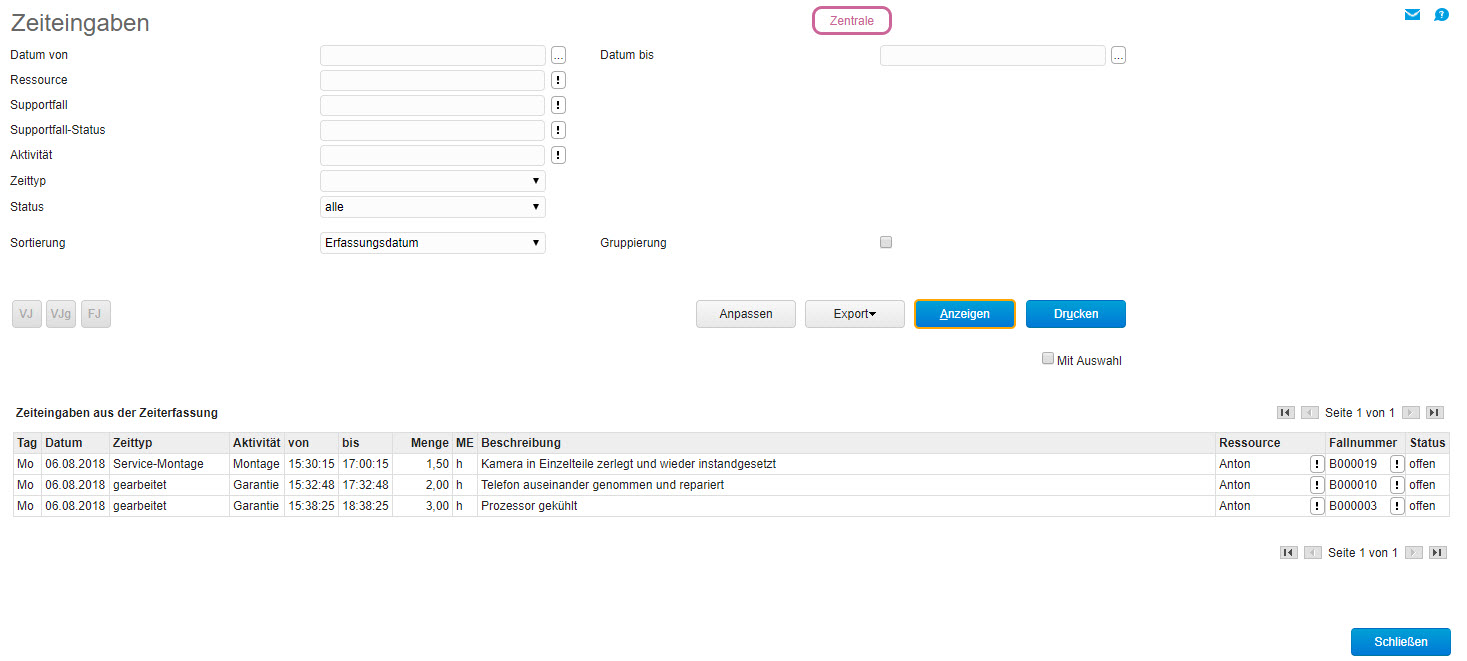Expand the Zeittyp dropdown
The width and height of the screenshot is (1467, 661).
(432, 181)
